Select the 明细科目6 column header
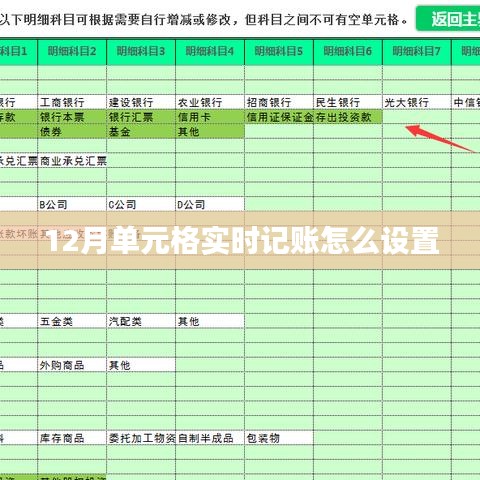Image resolution: width=480 pixels, height=480 pixels. [348, 51]
